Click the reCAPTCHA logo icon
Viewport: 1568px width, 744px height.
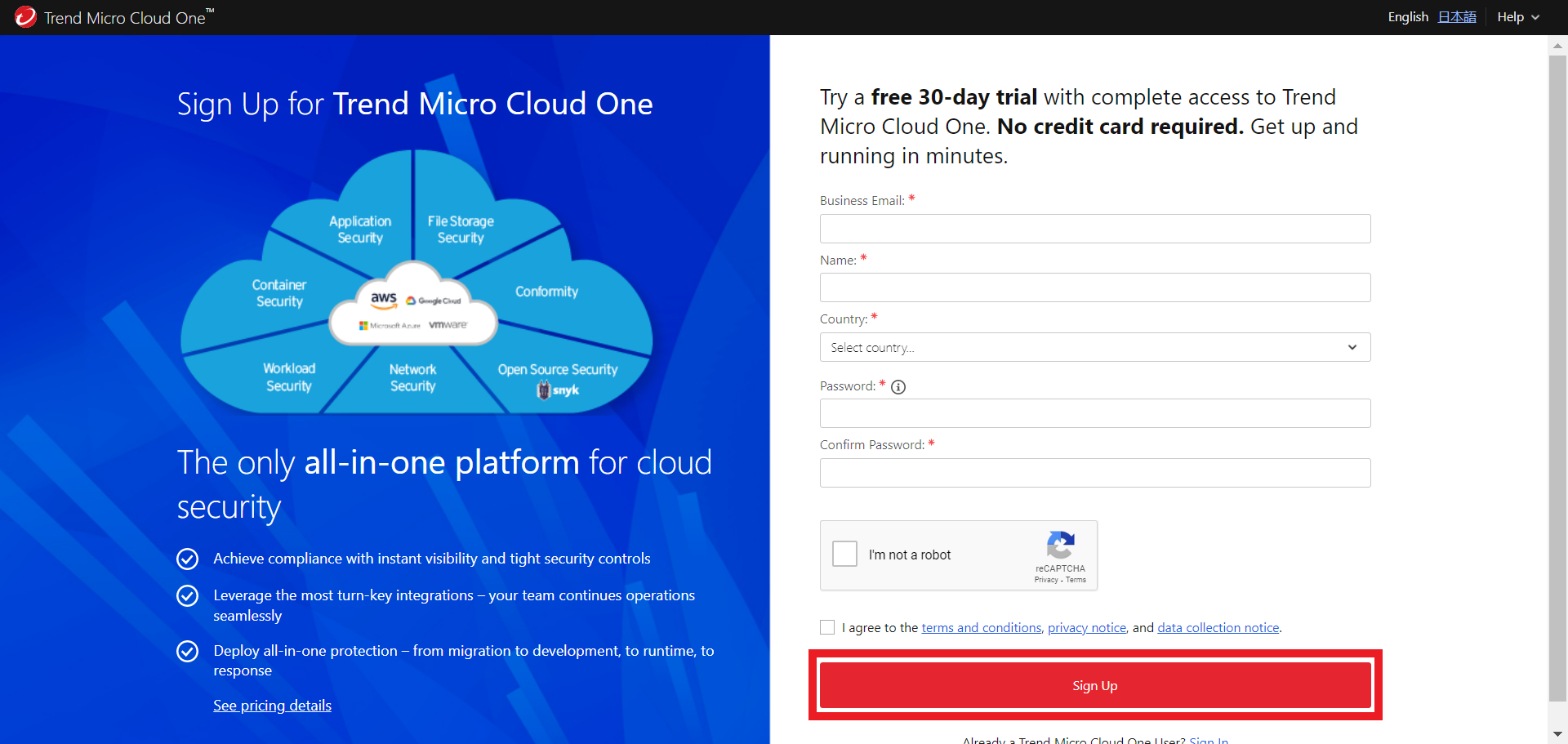1060,545
